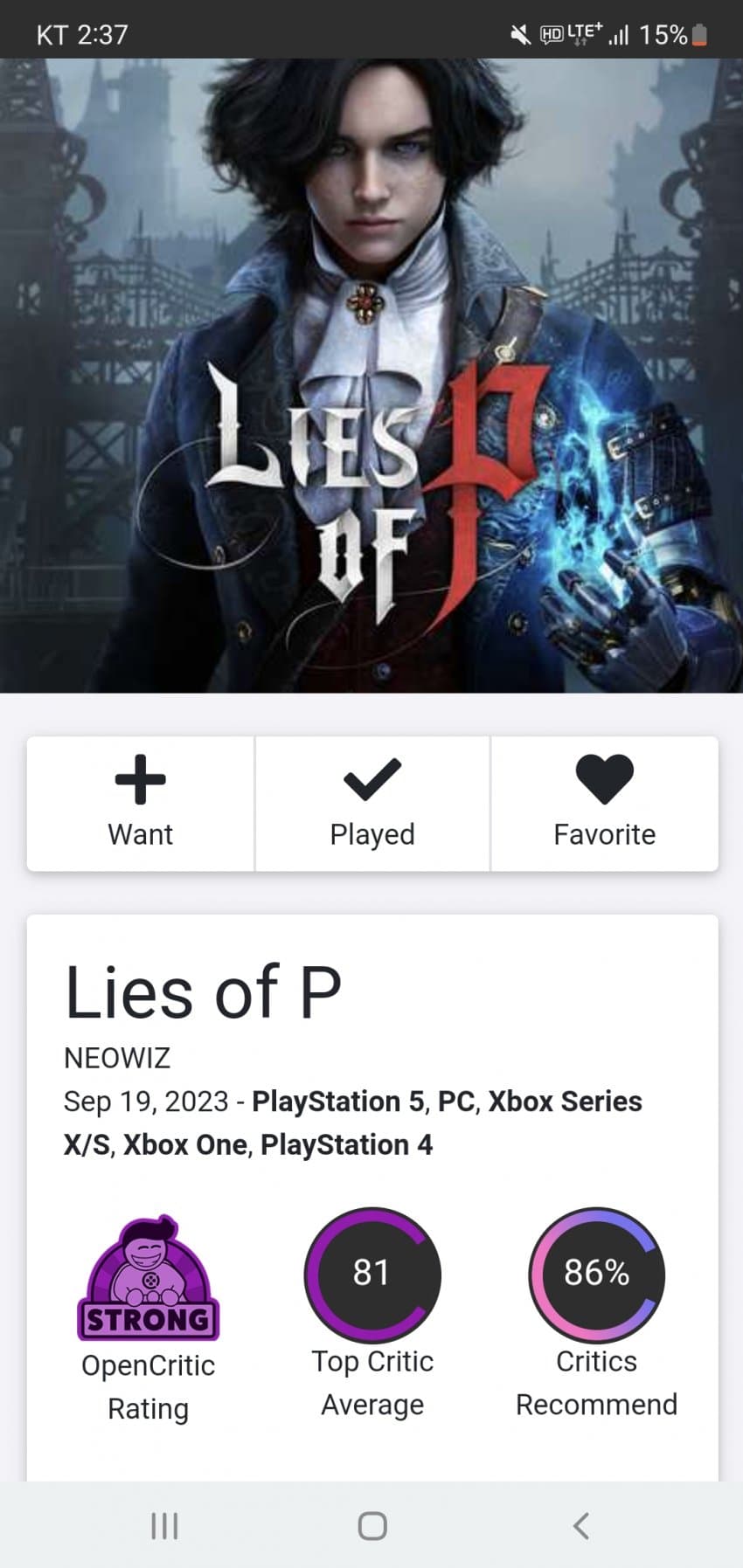Tap the checkmark icon above Played
Screen dimensions: 743x1568
point(372,778)
